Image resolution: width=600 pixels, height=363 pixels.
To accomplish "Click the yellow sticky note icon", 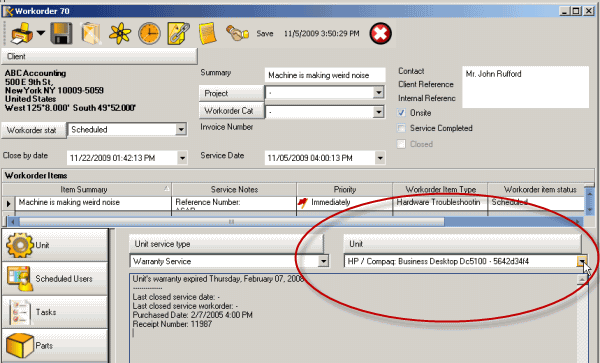I will 207,34.
